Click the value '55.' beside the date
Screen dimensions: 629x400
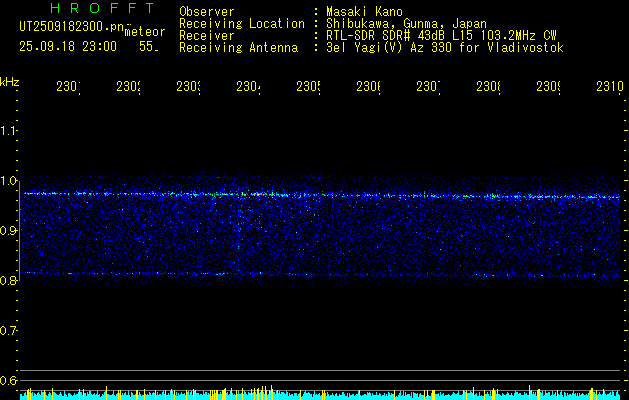(x=149, y=47)
